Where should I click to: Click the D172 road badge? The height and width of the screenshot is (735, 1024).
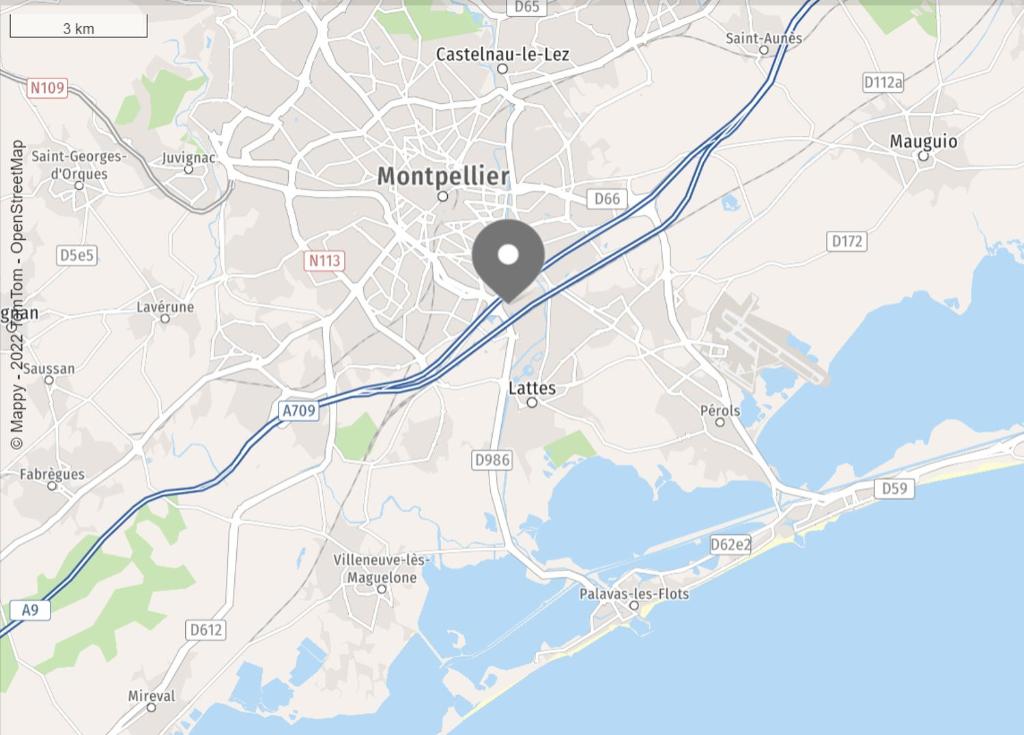tap(847, 241)
